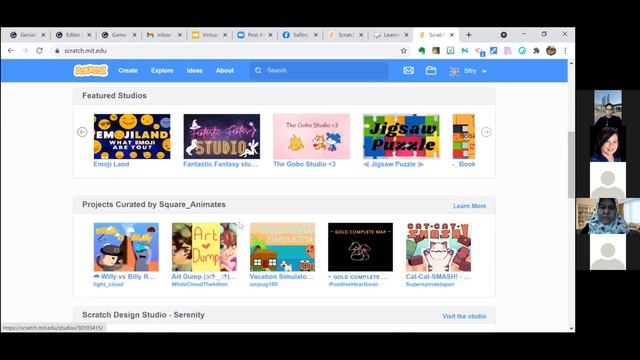640x360 pixels.
Task: Open the Create menu item
Action: 128,71
